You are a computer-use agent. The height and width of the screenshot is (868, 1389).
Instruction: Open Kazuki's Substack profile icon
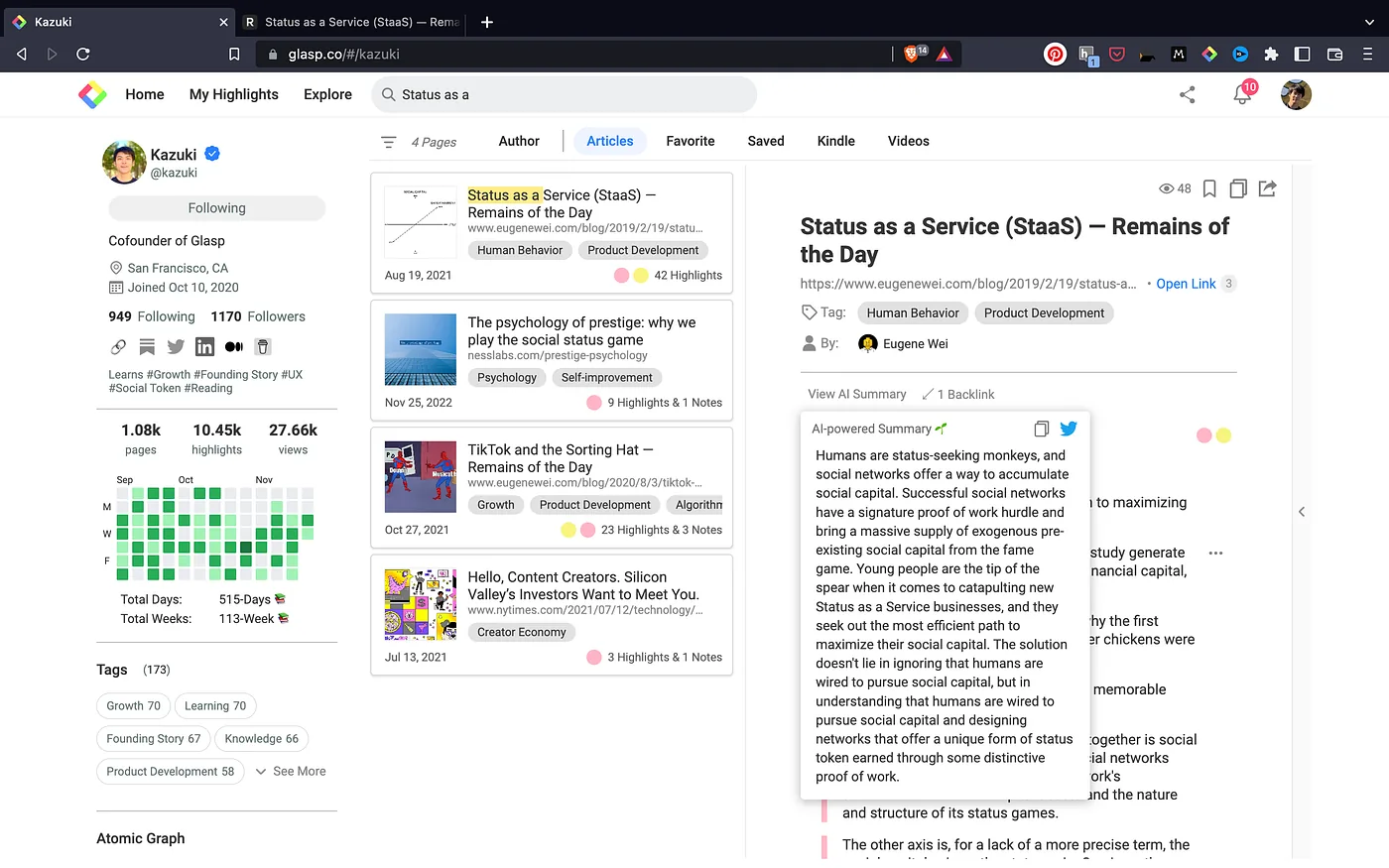pos(147,346)
